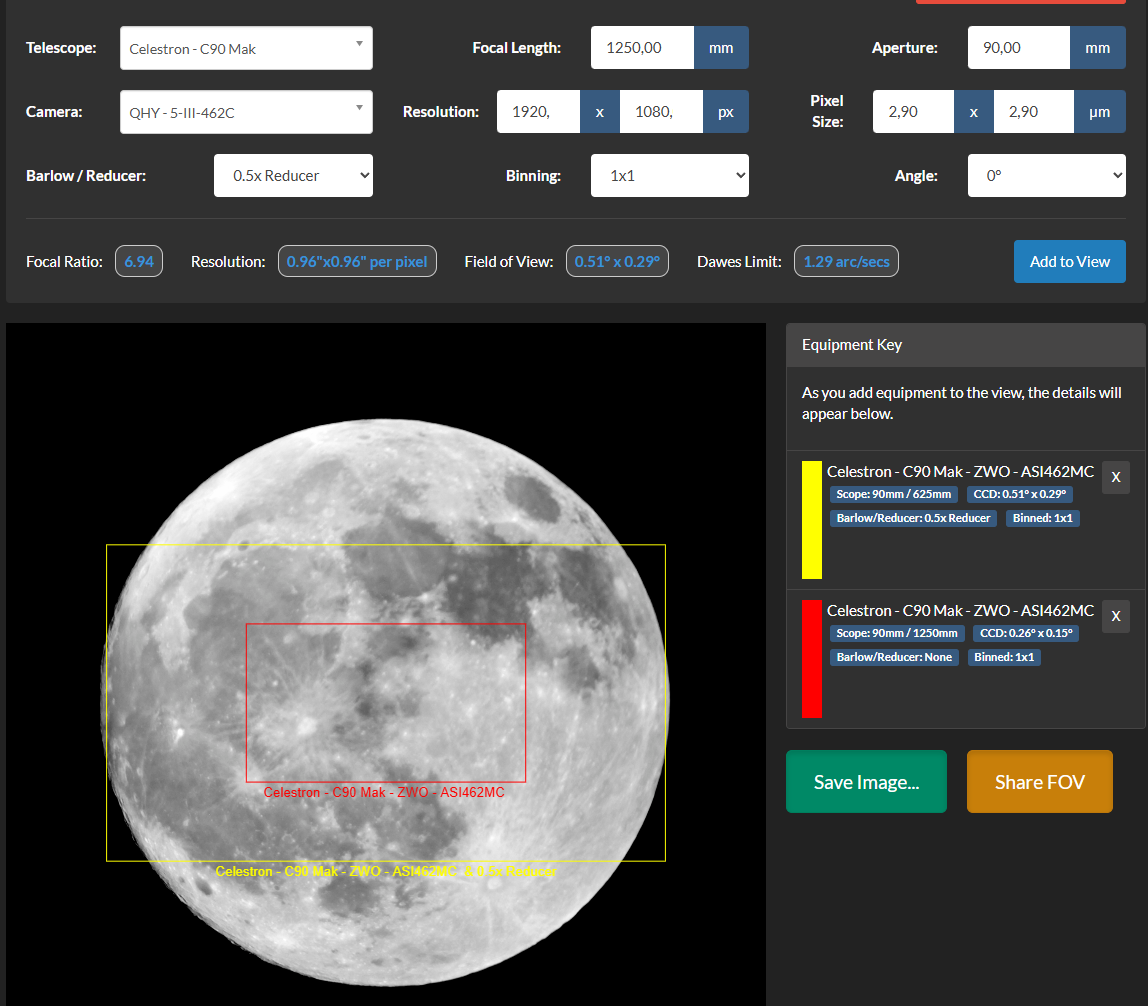1148x1006 pixels.
Task: Click the moon preview image
Action: (386, 665)
